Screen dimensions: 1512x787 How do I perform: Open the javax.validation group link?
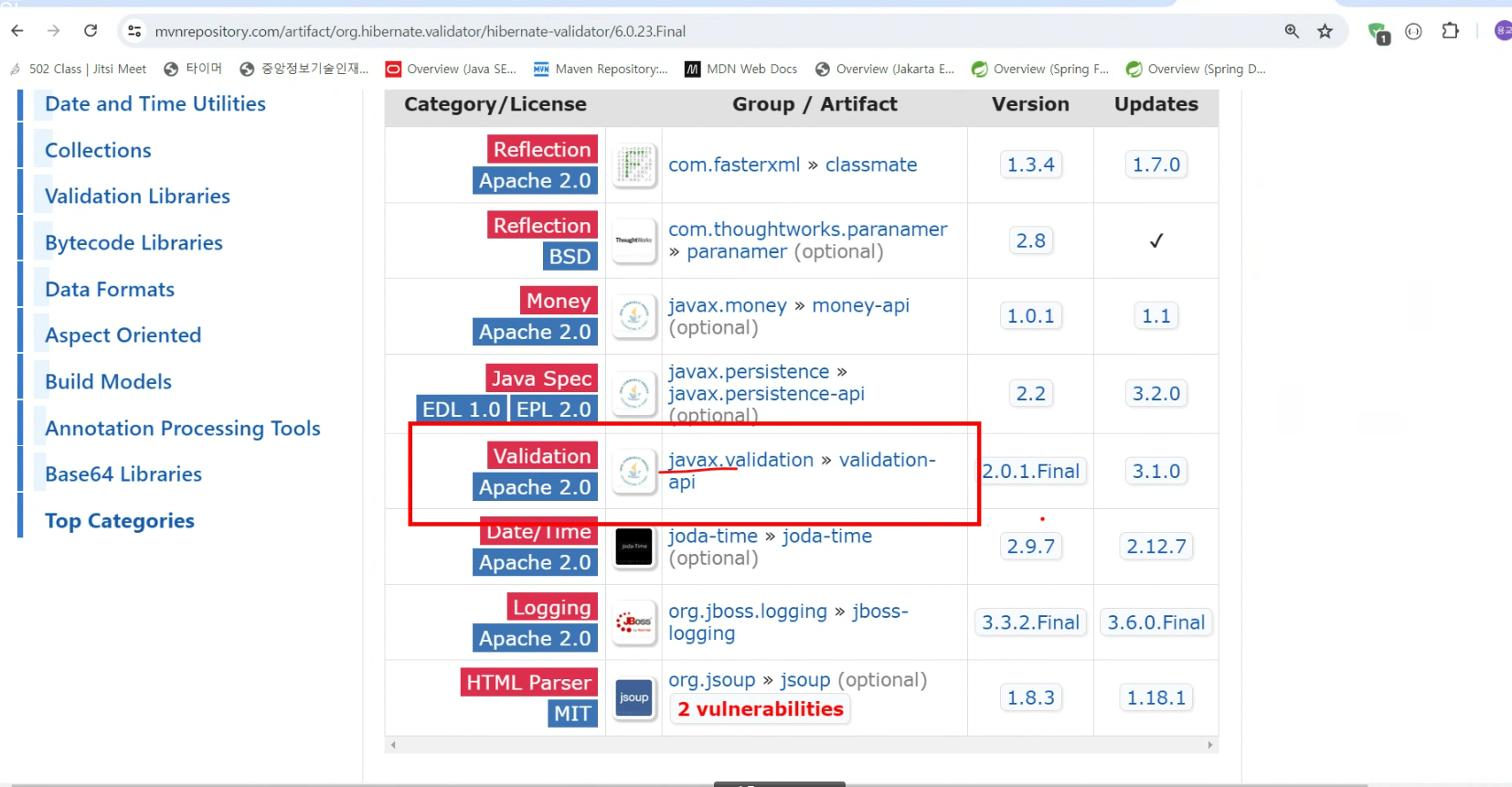(740, 460)
